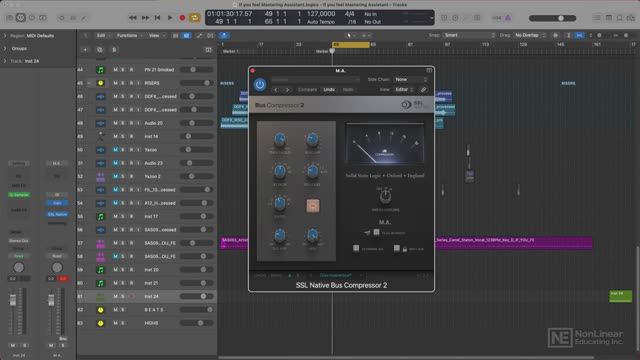Screen dimensions: 640x360
Task: Add a new track with the plus button
Action: tap(85, 50)
